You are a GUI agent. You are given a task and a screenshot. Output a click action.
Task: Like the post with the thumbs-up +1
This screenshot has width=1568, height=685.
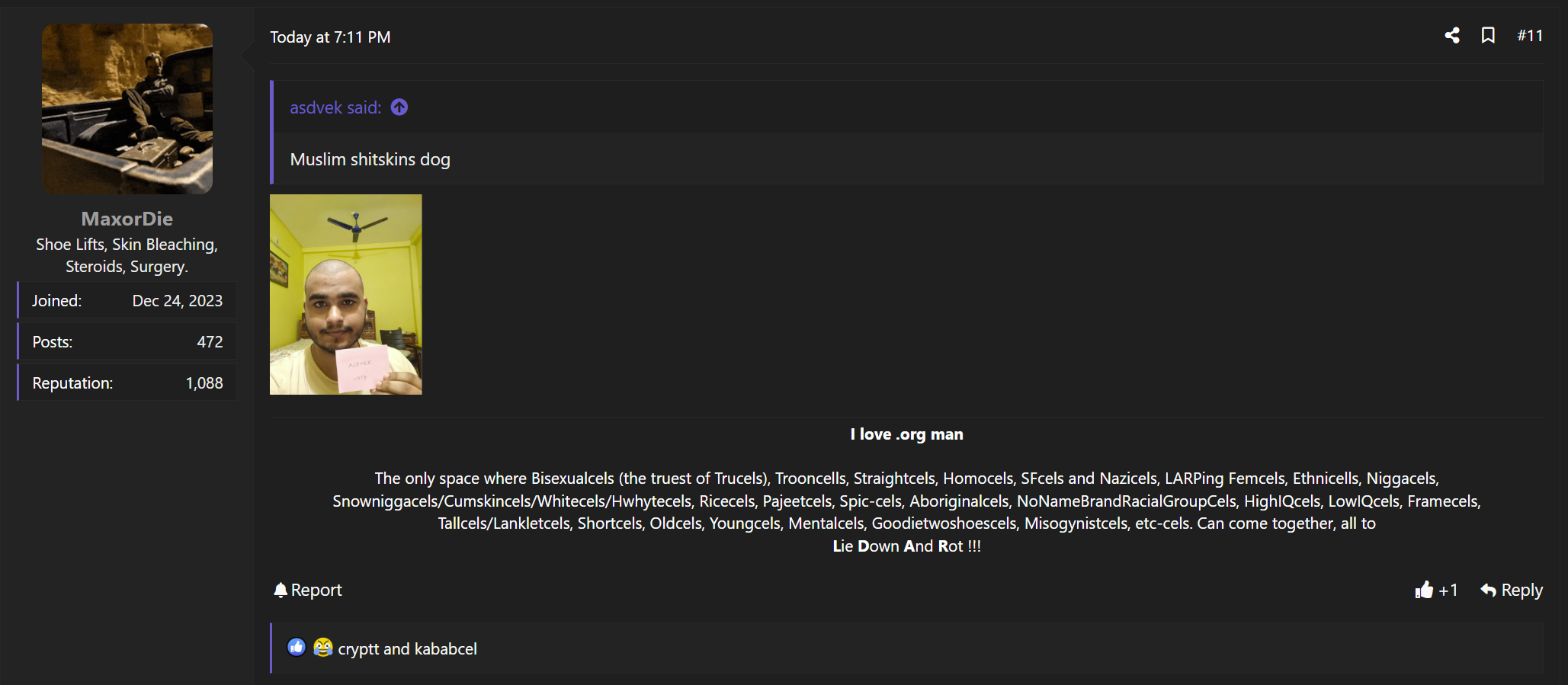tap(1435, 590)
